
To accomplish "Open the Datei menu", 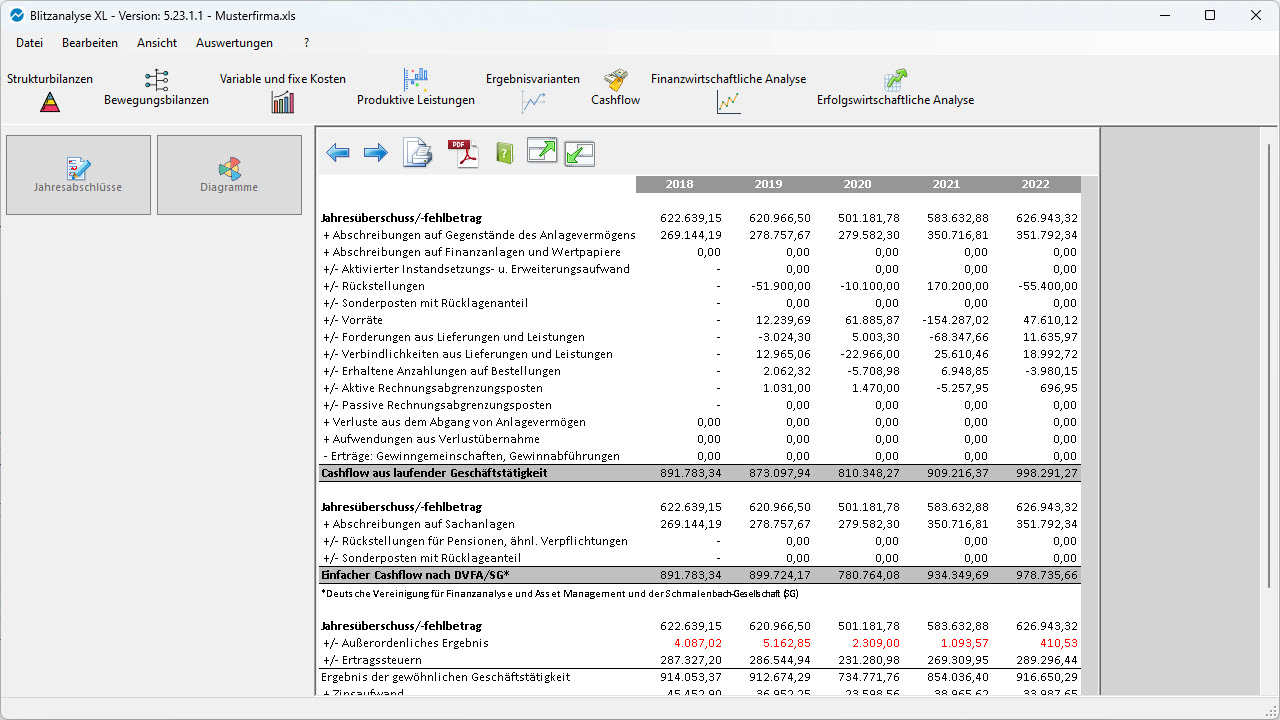I will [29, 43].
